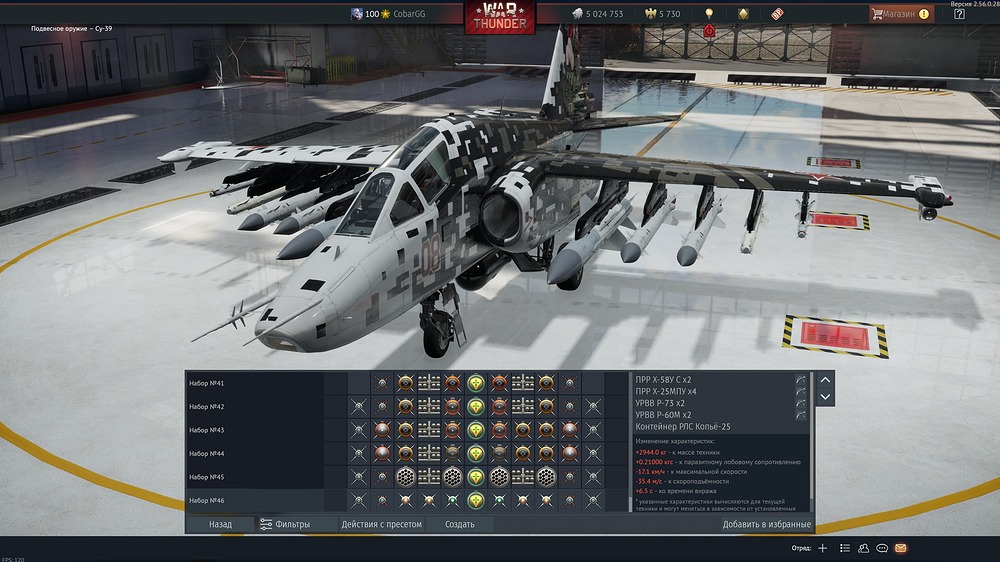
Task: Click the text Контейнер РЛС Копьё-25
Action: (x=682, y=427)
